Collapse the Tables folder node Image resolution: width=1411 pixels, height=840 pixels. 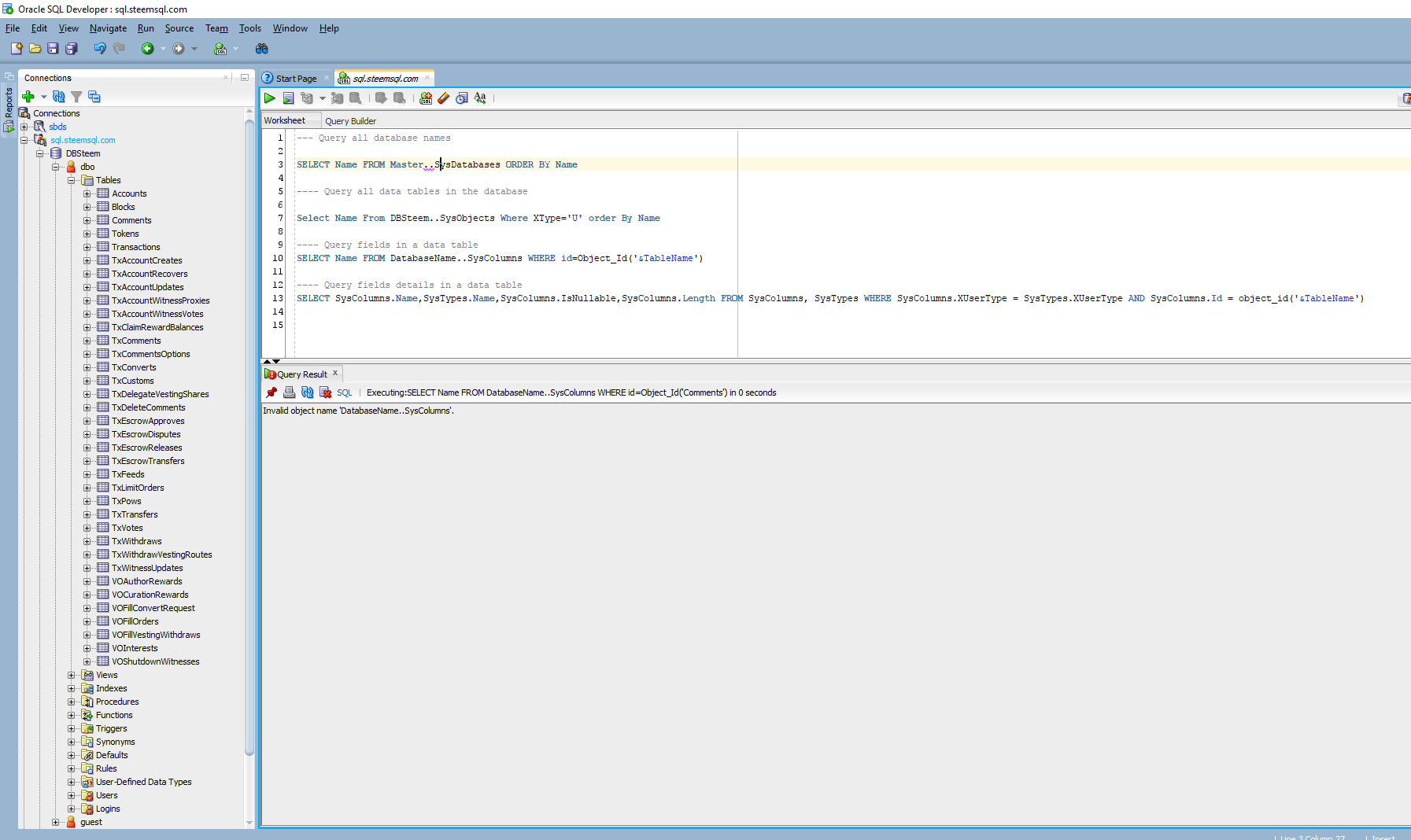pos(72,180)
